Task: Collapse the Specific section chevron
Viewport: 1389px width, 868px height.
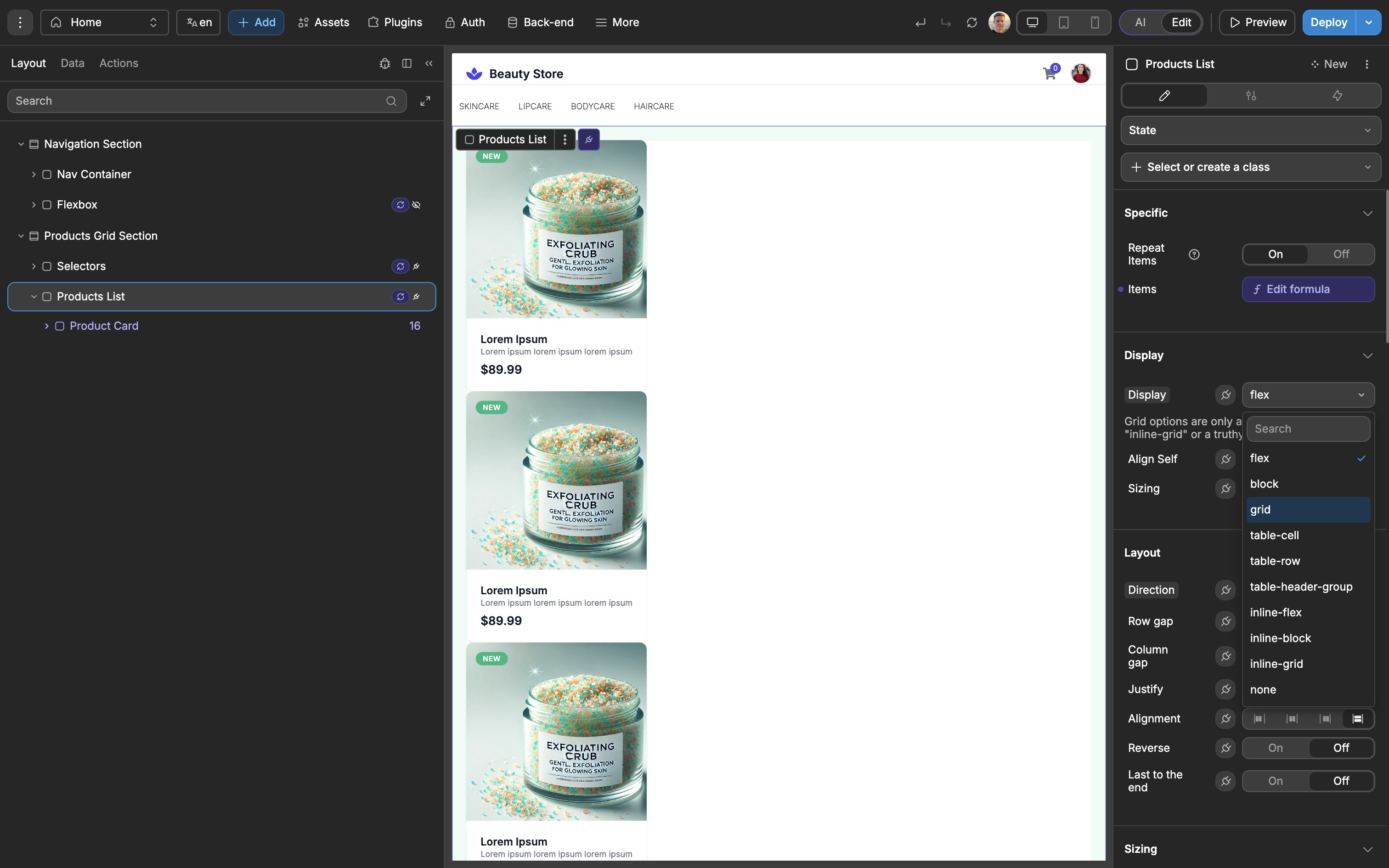Action: [1368, 213]
